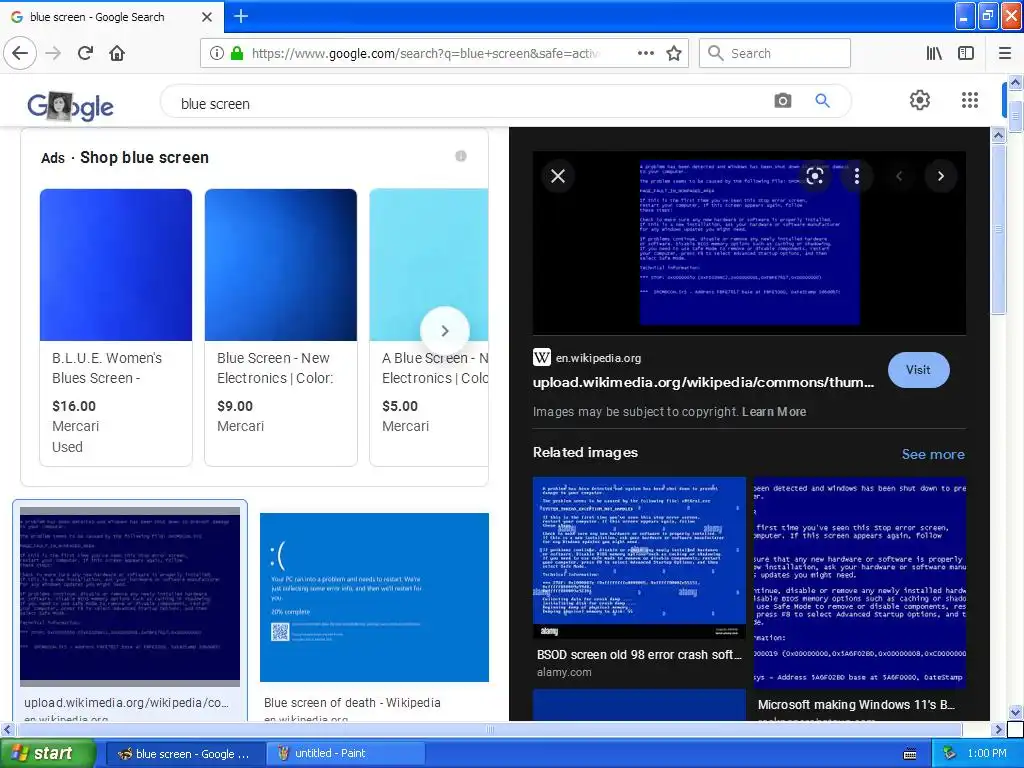Screen dimensions: 1024x768
Task: Click the page vertical scrollbar up arrow
Action: 1015,82
